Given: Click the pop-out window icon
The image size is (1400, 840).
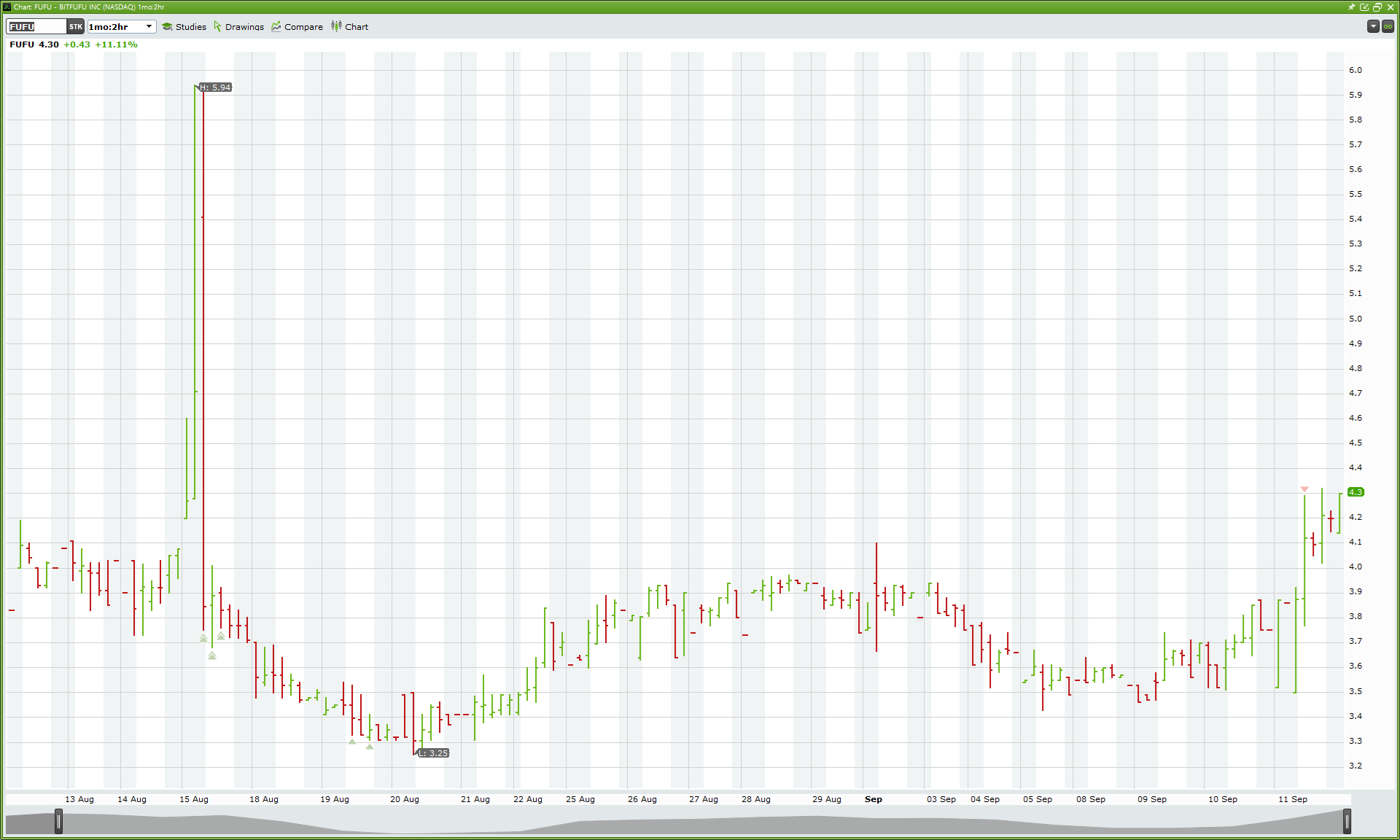Looking at the screenshot, I should click(x=1364, y=7).
